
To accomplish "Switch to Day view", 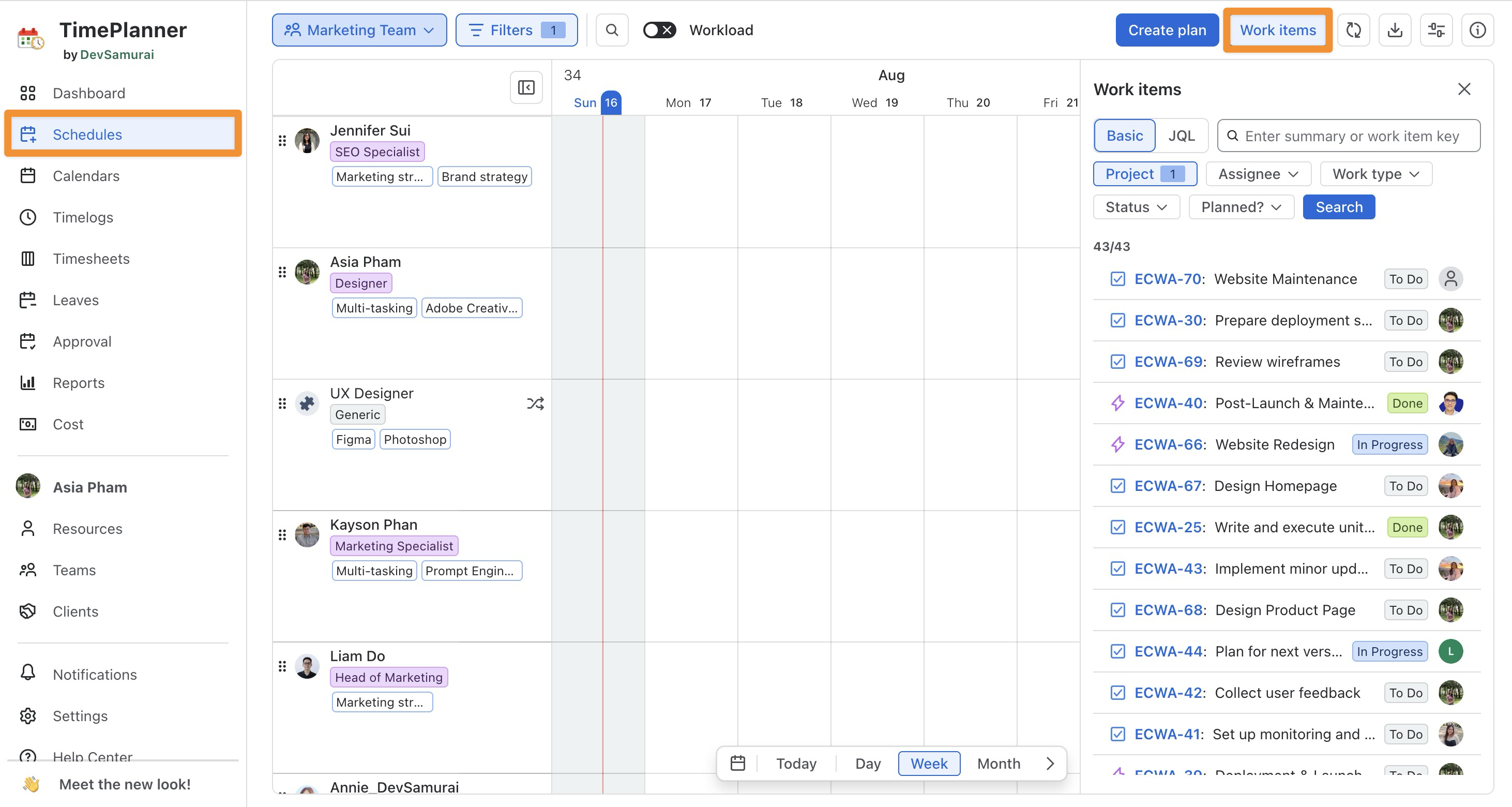I will 868,763.
